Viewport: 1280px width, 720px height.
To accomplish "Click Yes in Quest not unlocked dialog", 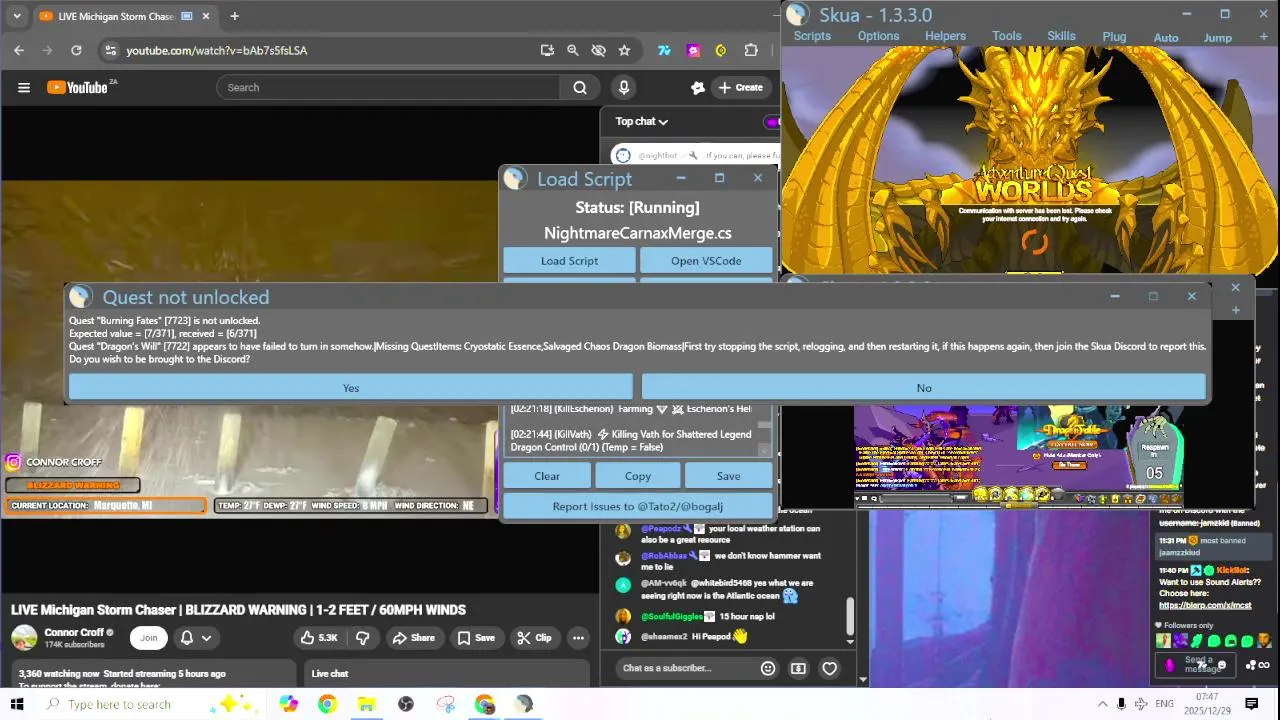I will [350, 388].
